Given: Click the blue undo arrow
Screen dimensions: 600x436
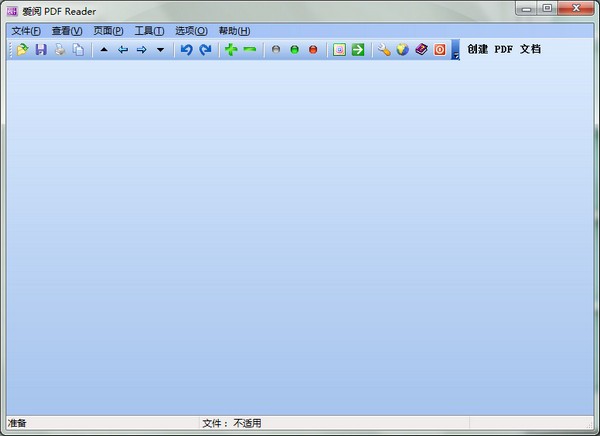Looking at the screenshot, I should click(186, 50).
